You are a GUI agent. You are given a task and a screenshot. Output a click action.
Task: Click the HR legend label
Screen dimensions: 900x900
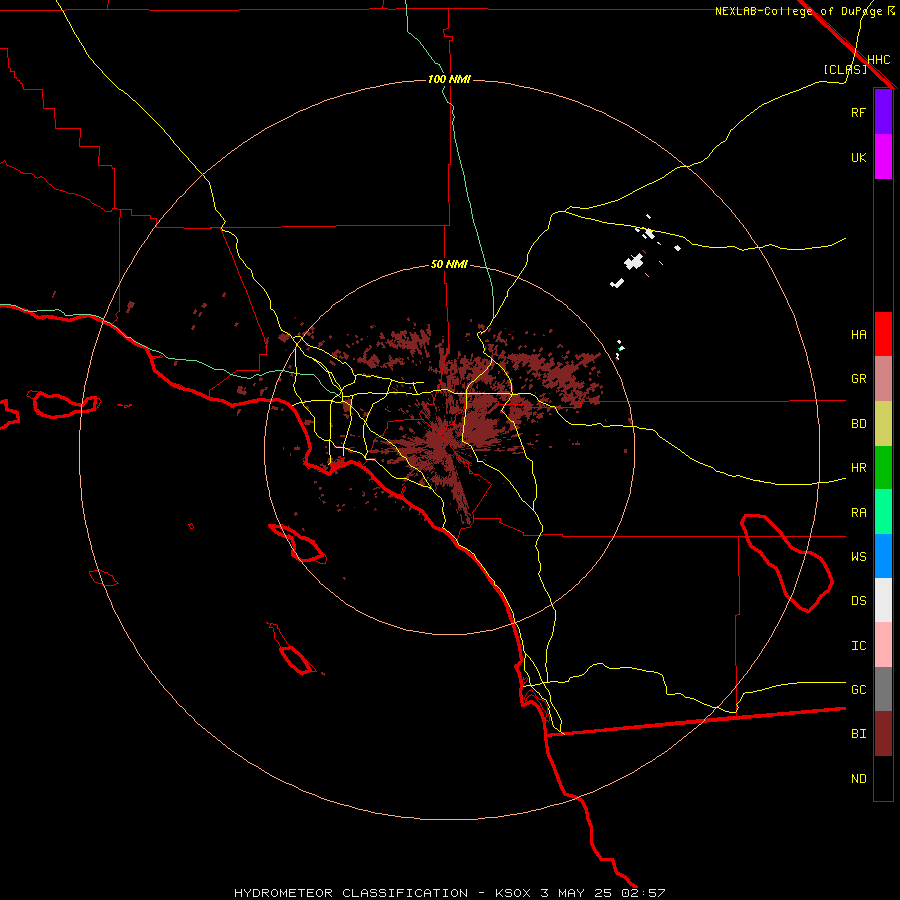(x=858, y=468)
